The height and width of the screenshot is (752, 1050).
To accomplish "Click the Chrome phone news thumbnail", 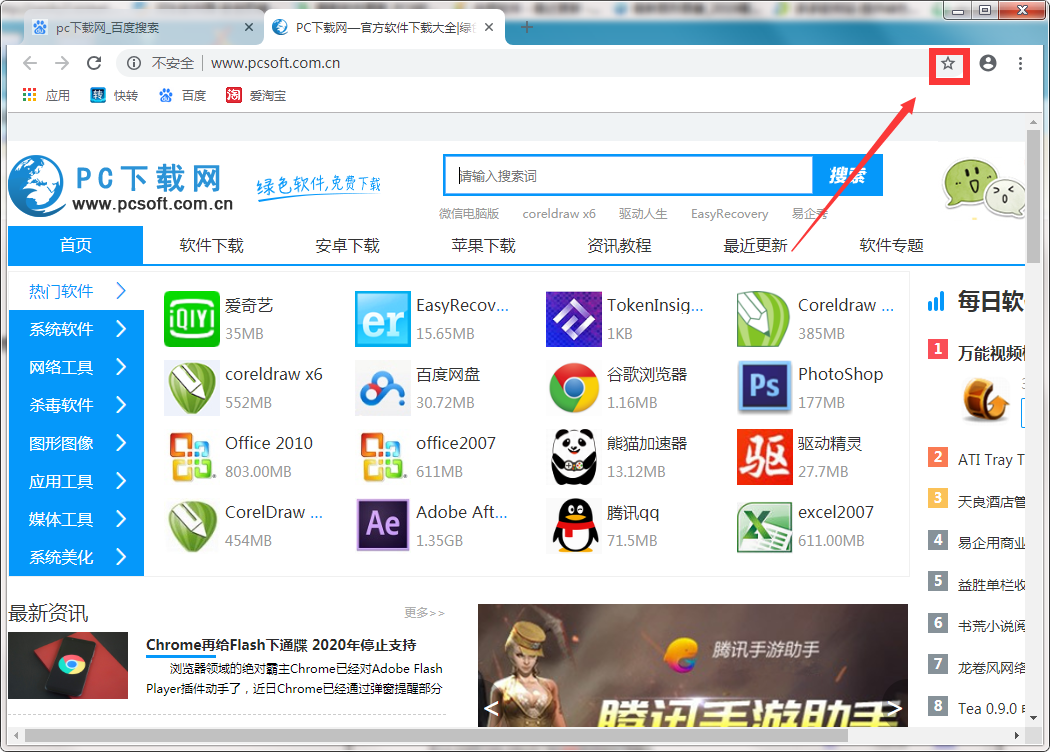I will click(68, 665).
